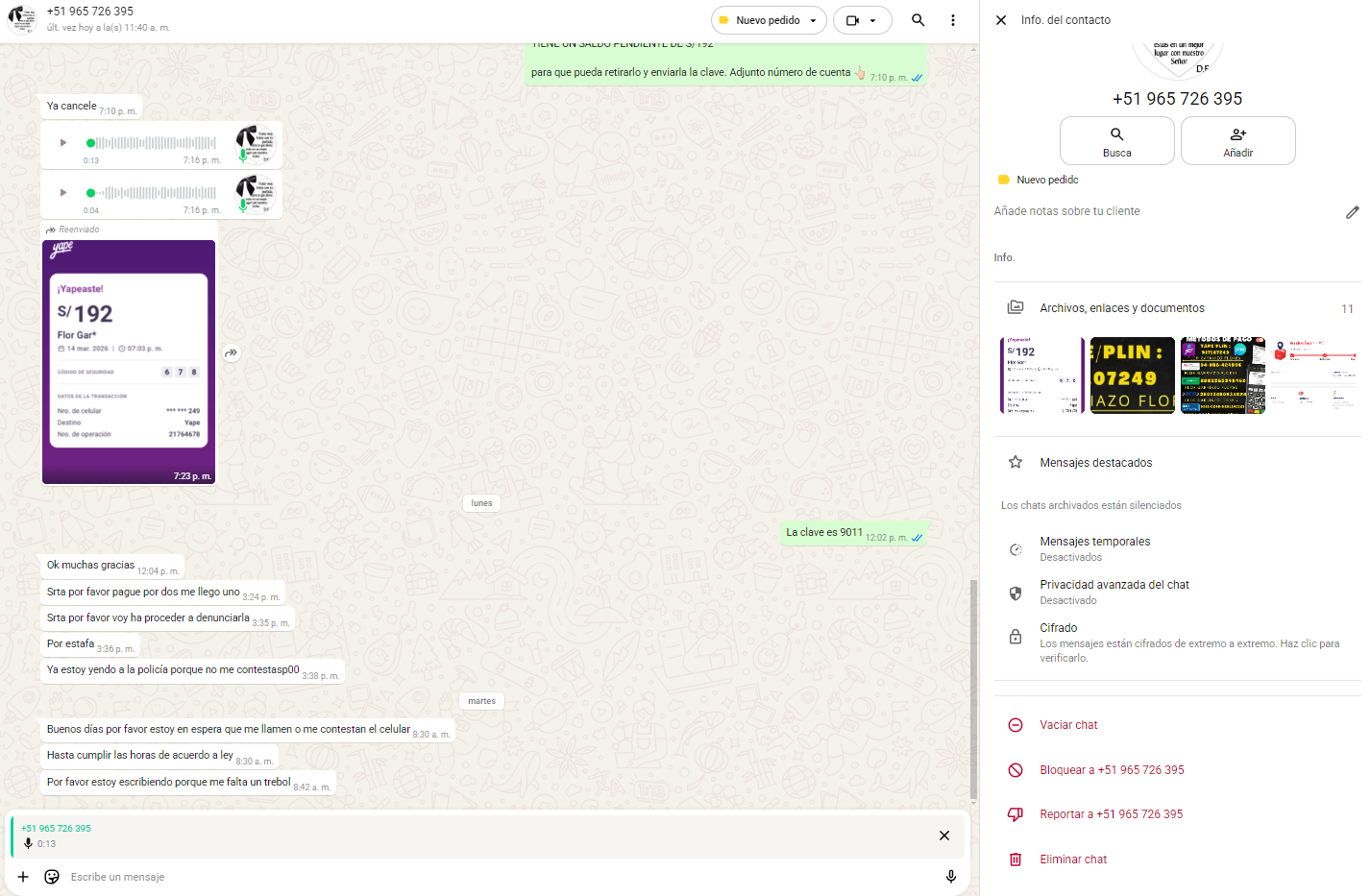Play the 0:13 voice message
This screenshot has height=896, width=1371.
[63, 143]
